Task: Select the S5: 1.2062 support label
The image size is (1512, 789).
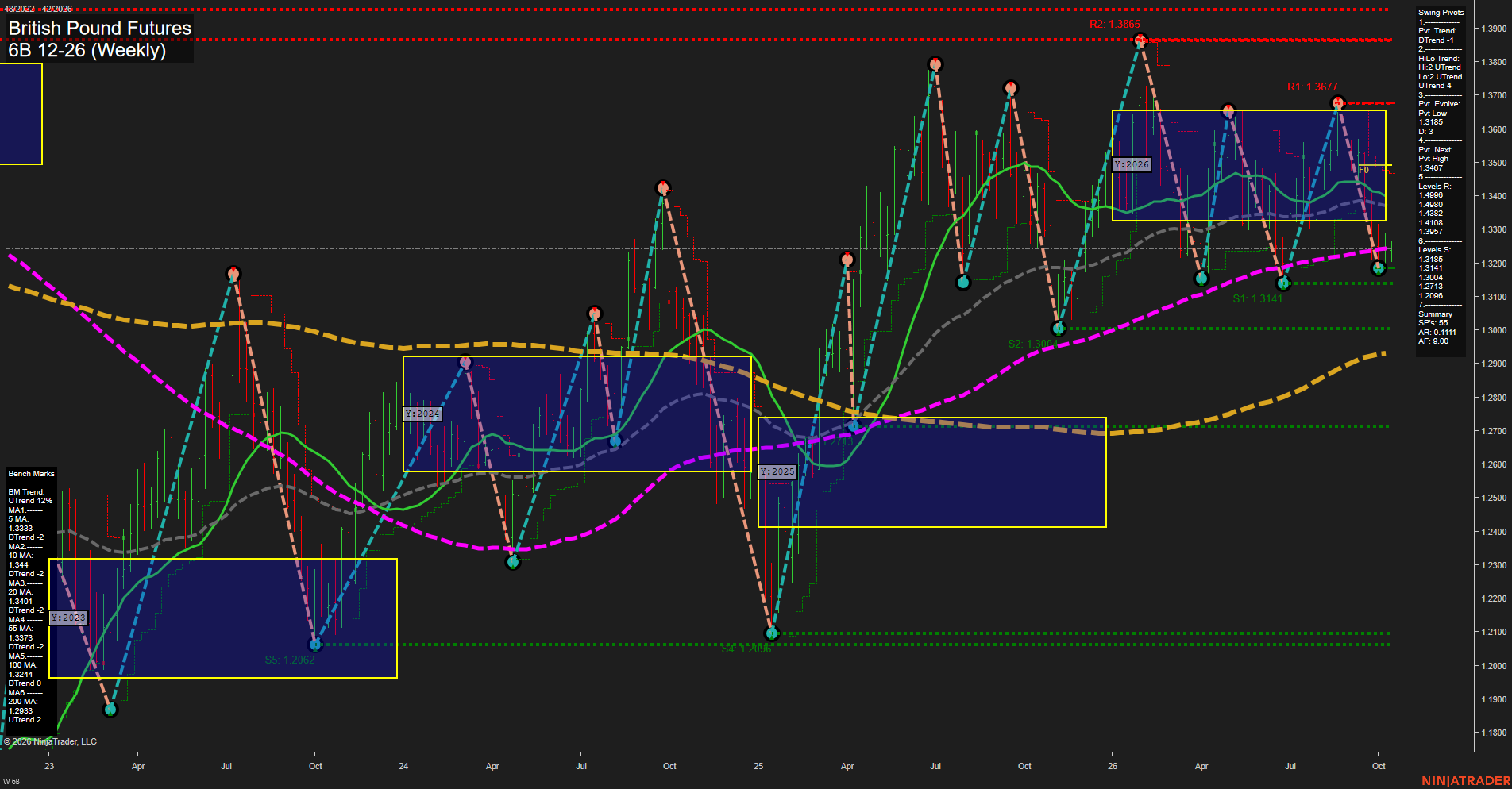Action: tap(290, 660)
